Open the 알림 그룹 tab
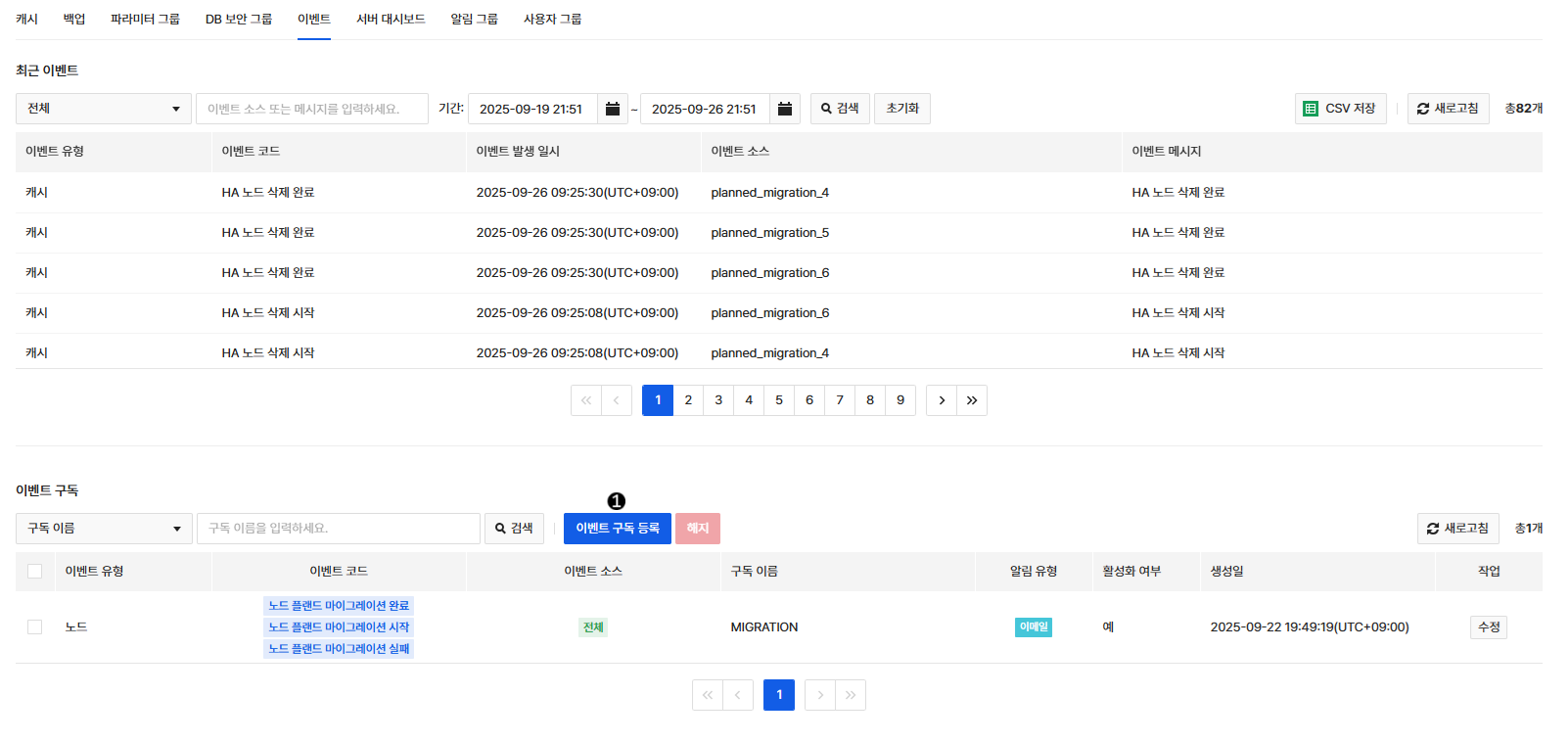Screen dimensions: 1568x742 pos(474,20)
